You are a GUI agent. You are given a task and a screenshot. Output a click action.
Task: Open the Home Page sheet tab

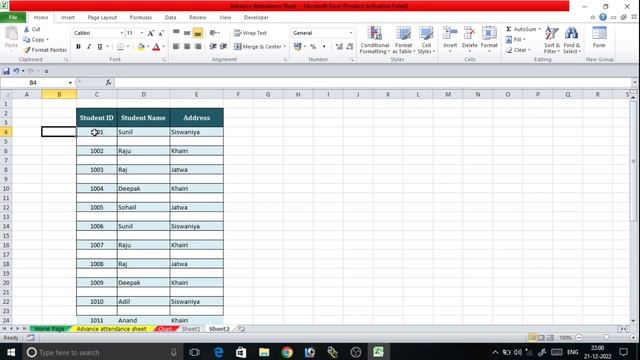49,329
